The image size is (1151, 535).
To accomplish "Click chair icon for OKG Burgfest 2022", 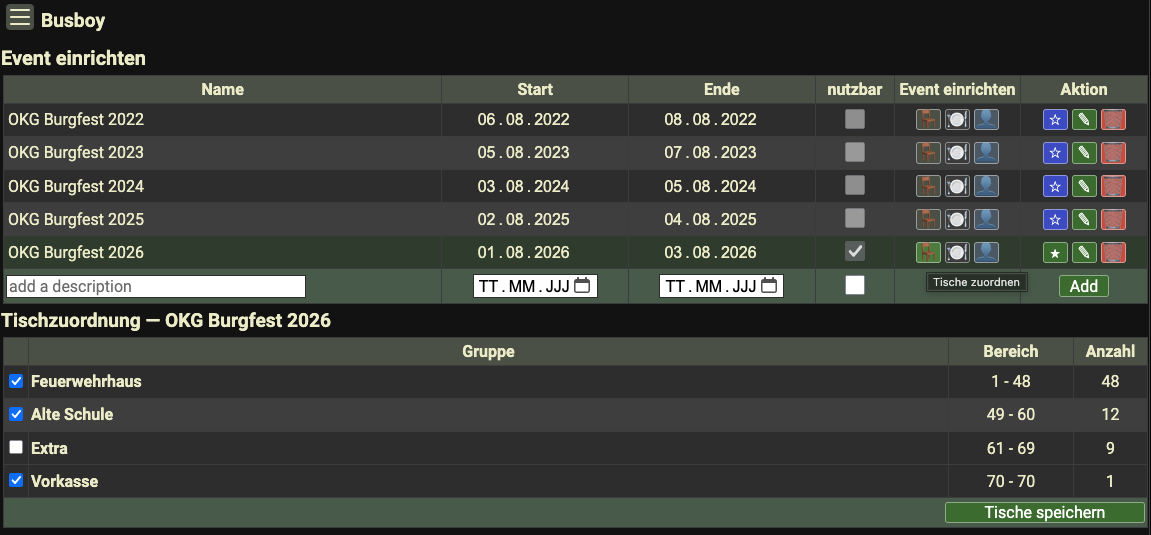I will coord(928,120).
